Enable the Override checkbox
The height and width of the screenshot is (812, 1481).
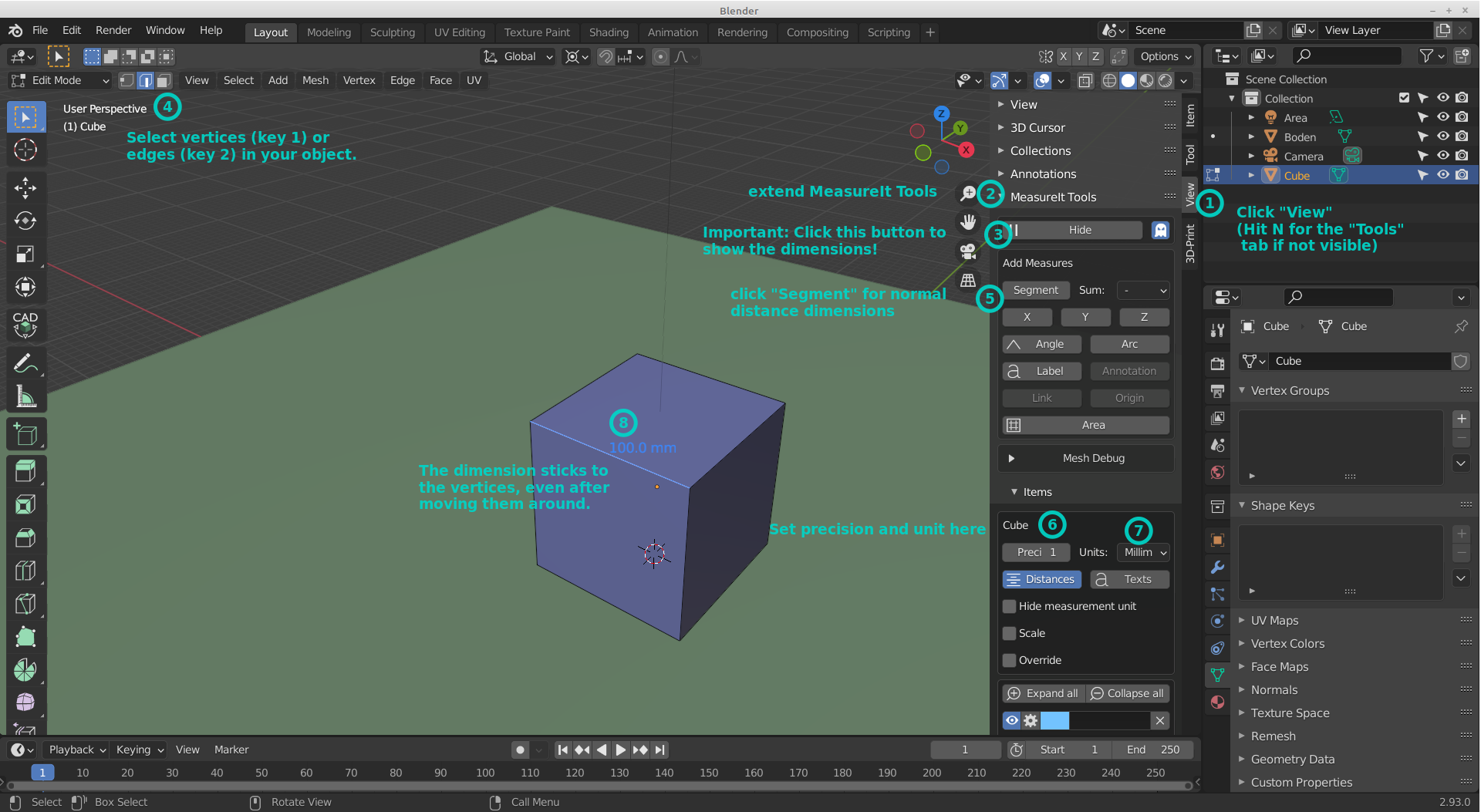pos(1009,660)
